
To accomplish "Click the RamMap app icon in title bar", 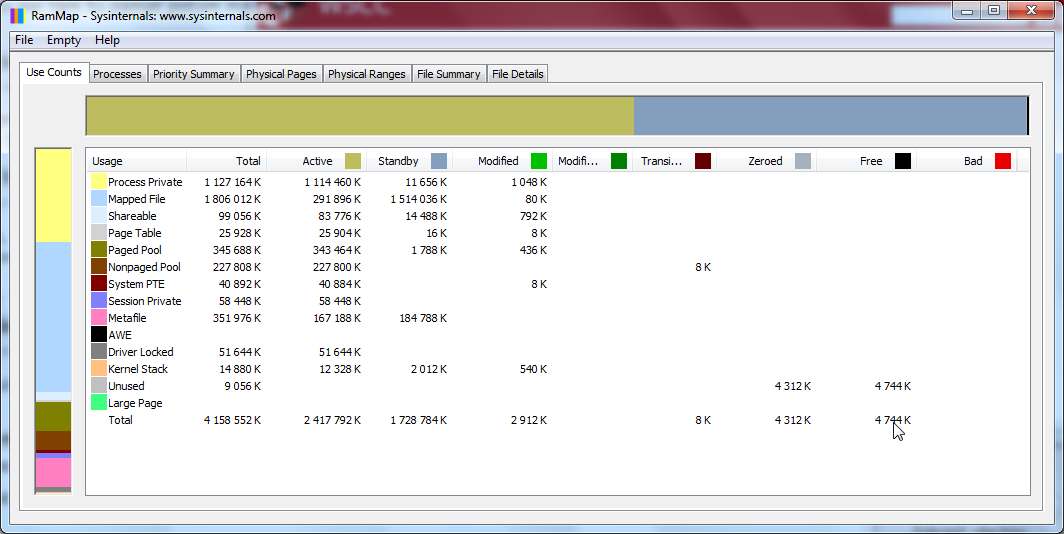I will 17,16.
